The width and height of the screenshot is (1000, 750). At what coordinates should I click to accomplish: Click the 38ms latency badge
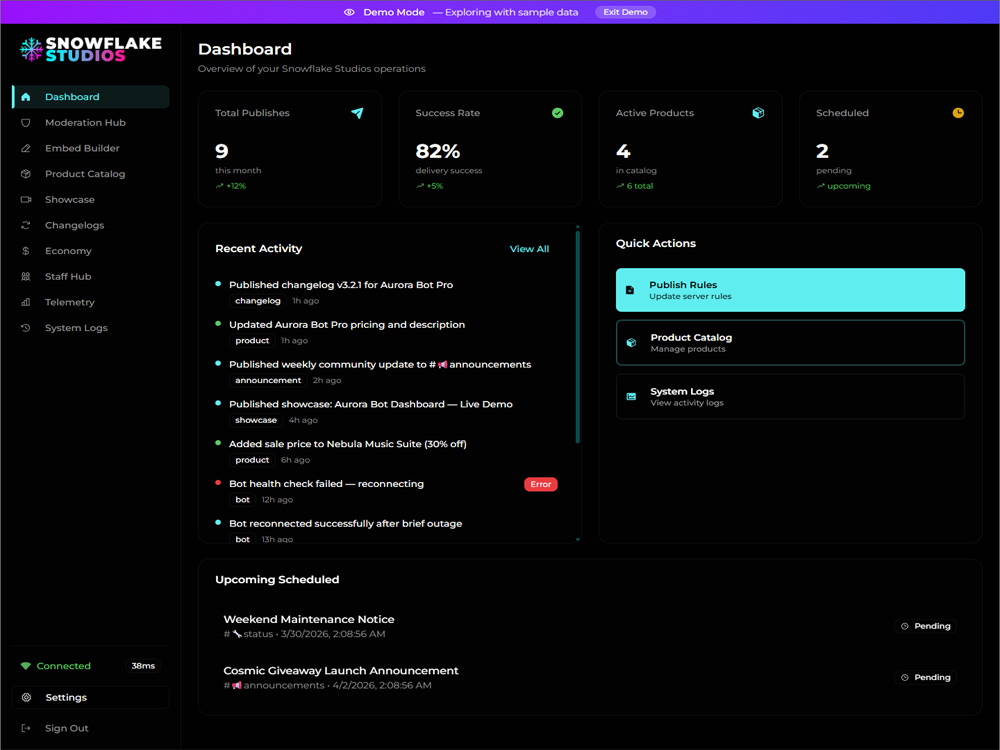click(143, 666)
